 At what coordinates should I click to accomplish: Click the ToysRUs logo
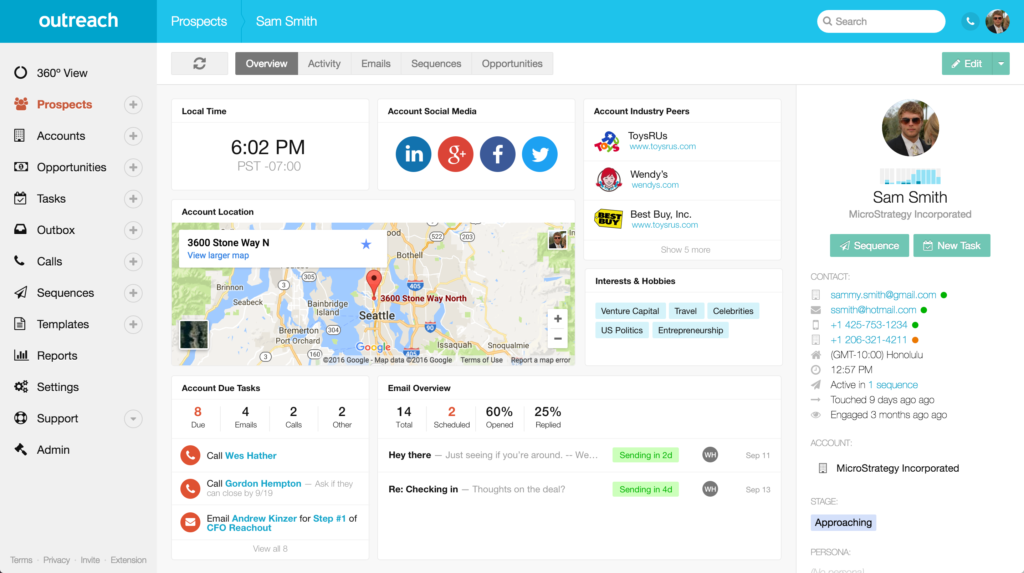click(x=607, y=141)
